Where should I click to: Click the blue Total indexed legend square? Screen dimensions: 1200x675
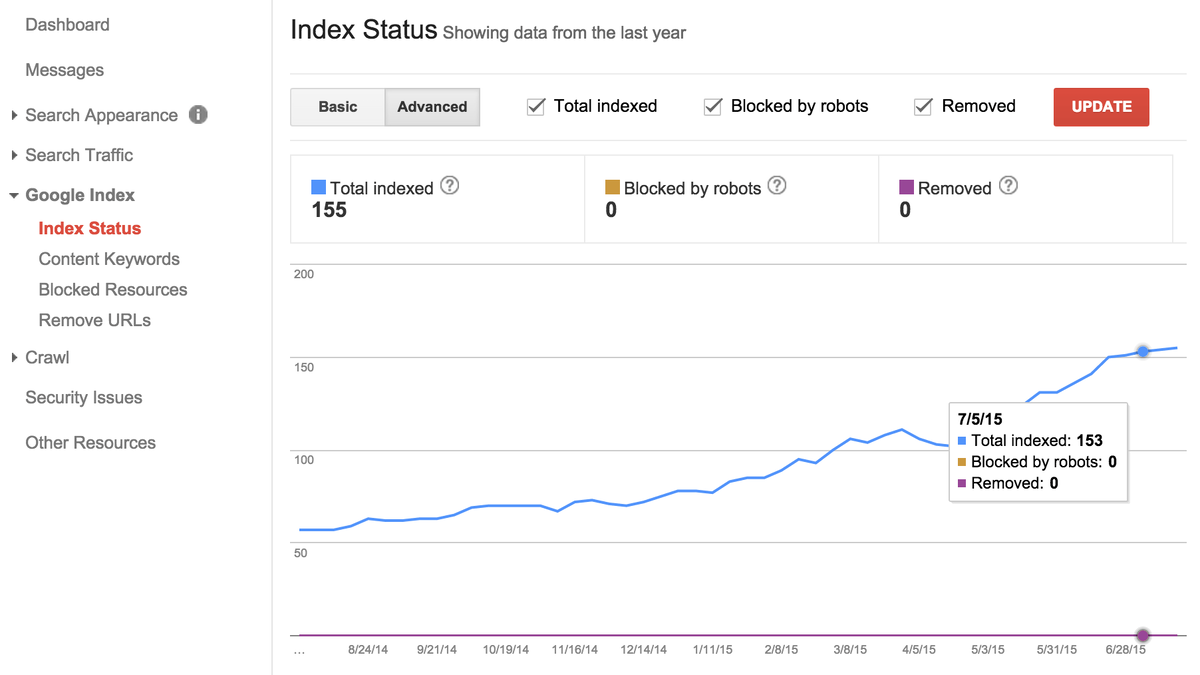319,187
